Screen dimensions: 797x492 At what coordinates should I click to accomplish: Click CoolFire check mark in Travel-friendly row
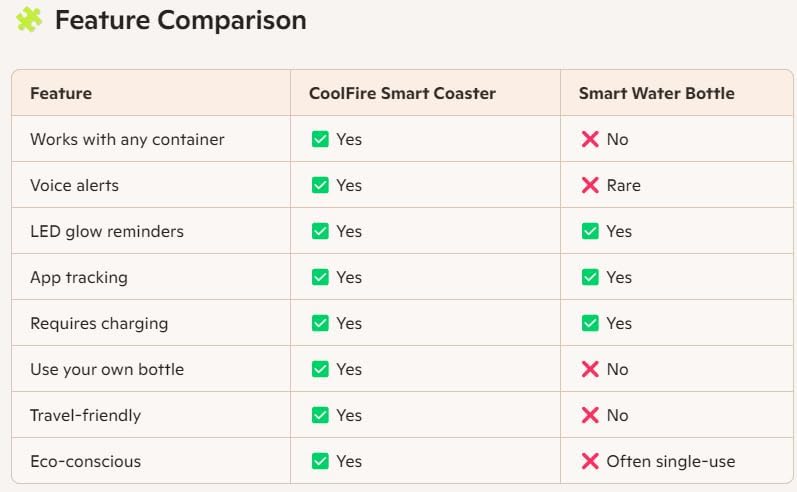(320, 415)
